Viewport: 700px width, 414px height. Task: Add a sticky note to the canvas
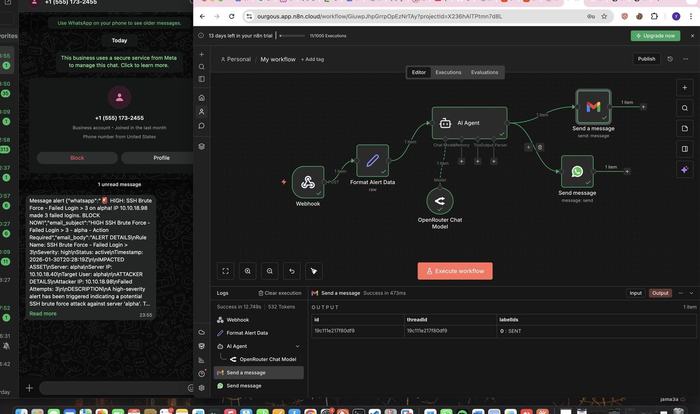coord(684,129)
